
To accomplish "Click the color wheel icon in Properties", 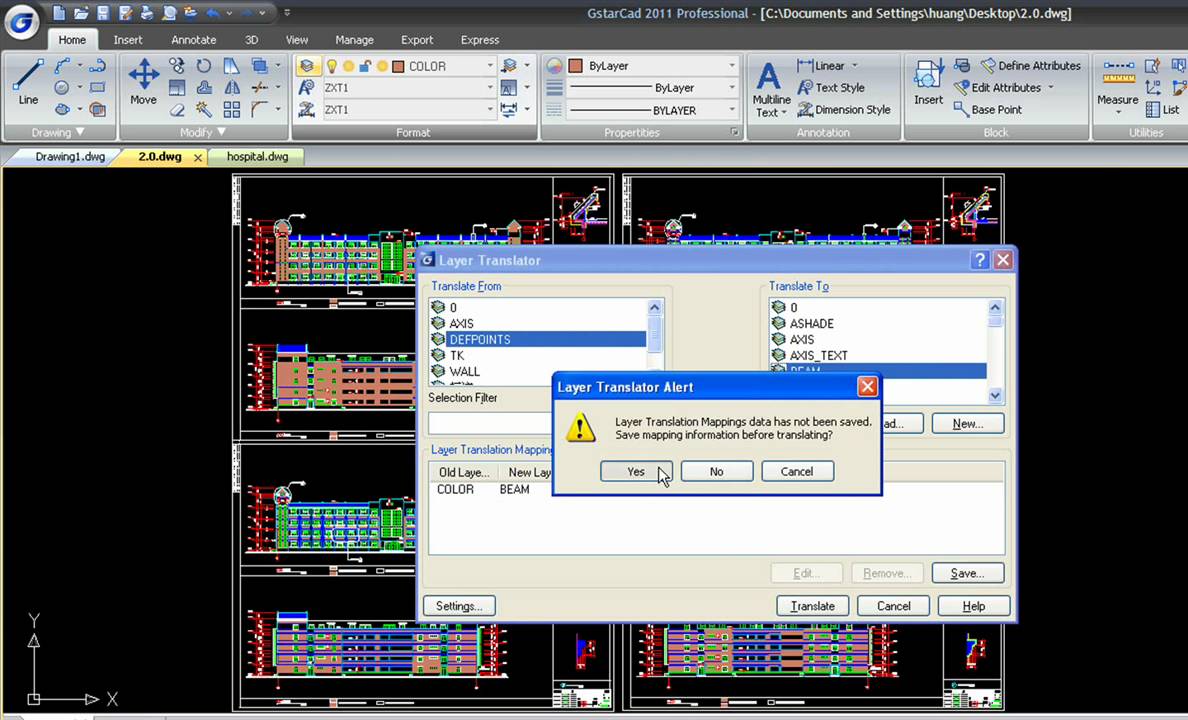I will (x=555, y=66).
